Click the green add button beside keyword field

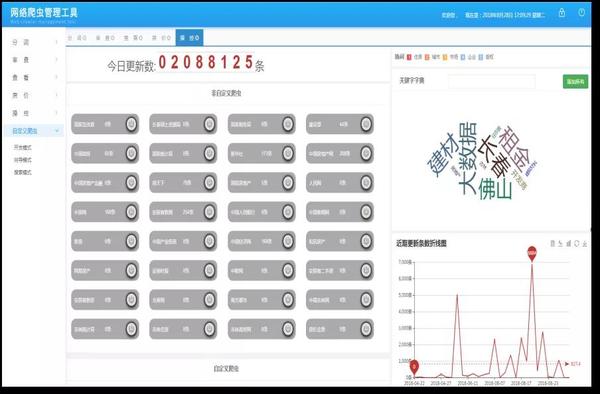tap(575, 81)
